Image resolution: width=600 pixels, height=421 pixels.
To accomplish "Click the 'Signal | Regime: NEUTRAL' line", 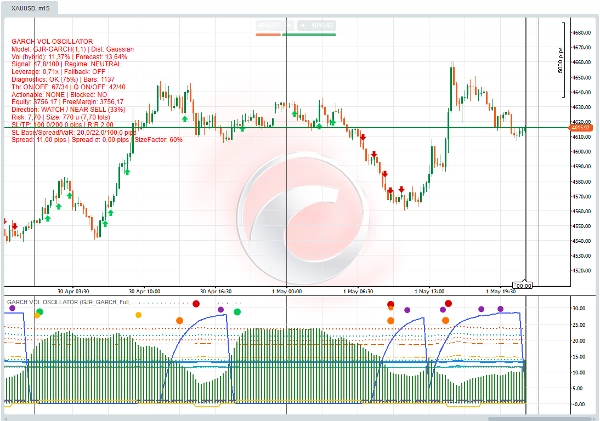I will (x=66, y=64).
